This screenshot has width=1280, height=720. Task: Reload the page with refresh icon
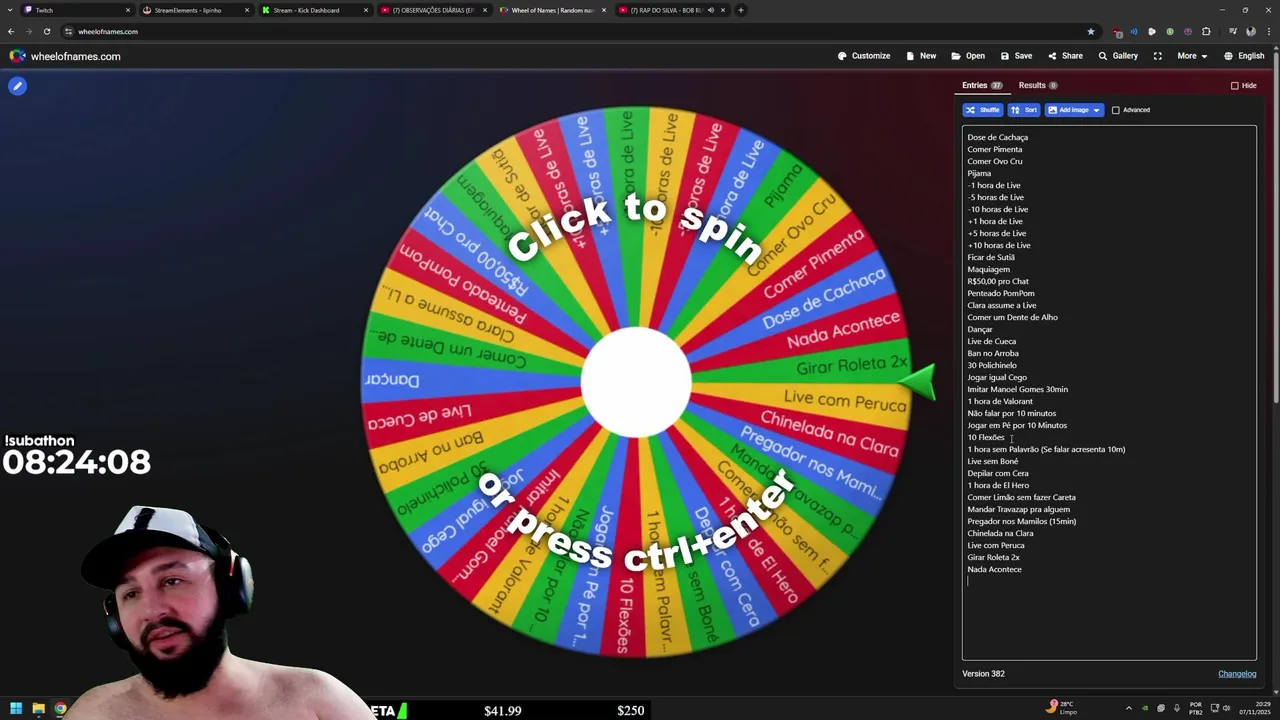[47, 31]
